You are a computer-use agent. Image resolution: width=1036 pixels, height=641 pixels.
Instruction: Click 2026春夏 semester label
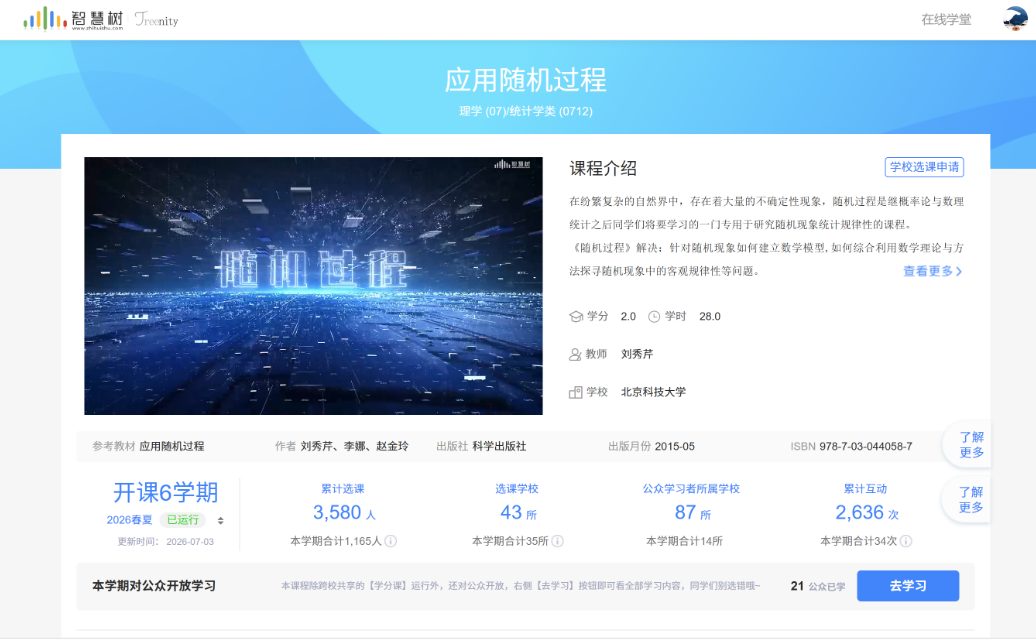coord(130,520)
